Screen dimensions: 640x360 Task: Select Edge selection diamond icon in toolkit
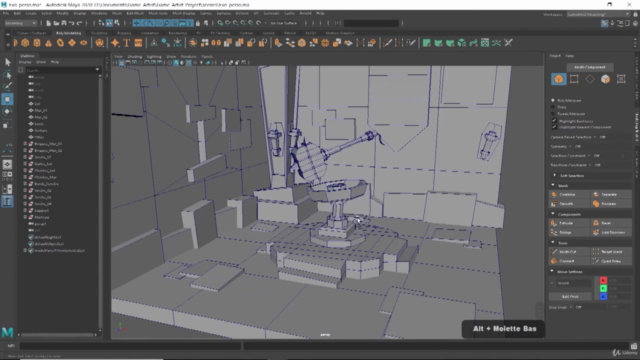pyautogui.click(x=590, y=79)
